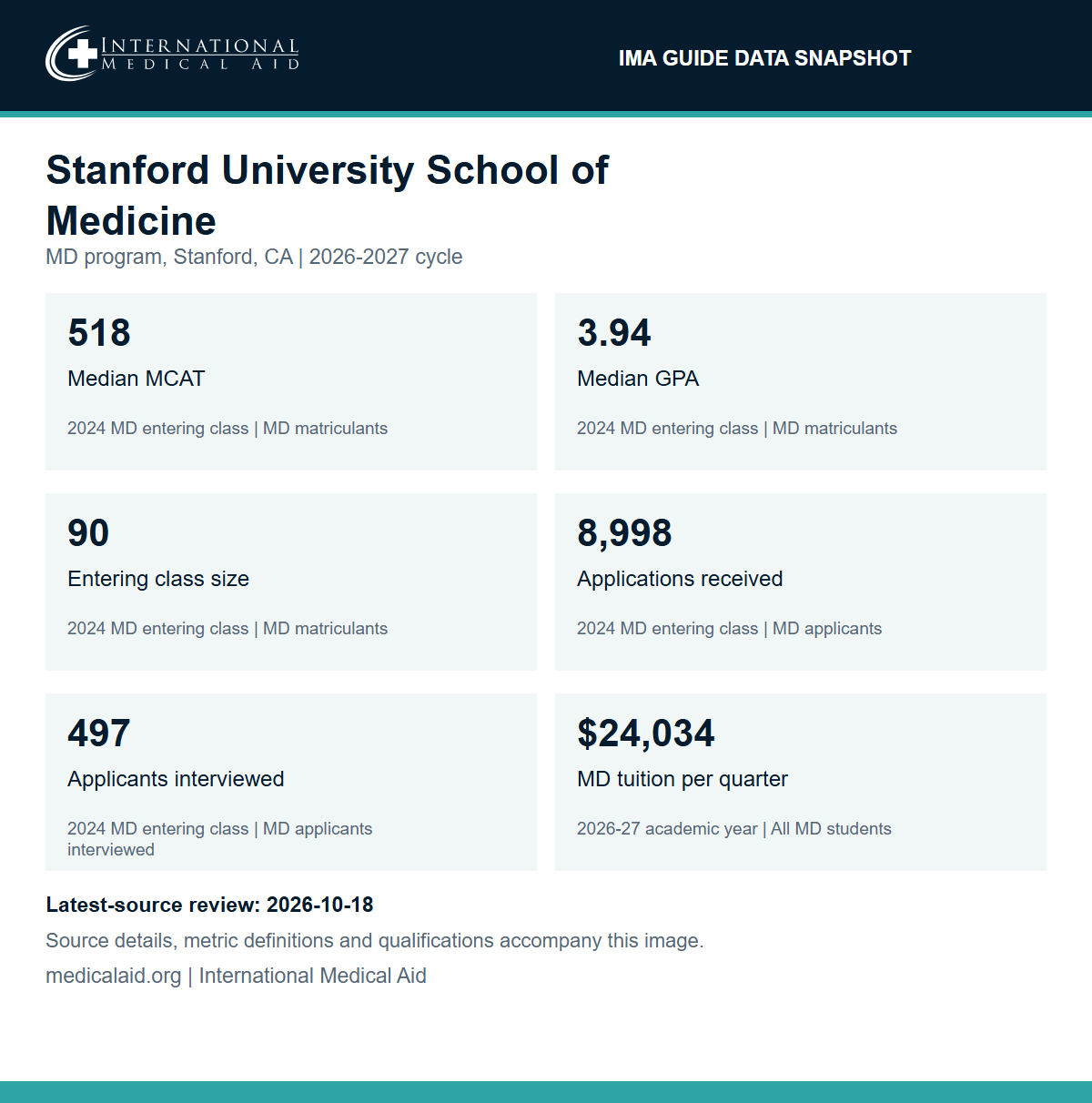Click the $24,034 tuition value
Screen dimensions: 1092x1103
click(646, 734)
